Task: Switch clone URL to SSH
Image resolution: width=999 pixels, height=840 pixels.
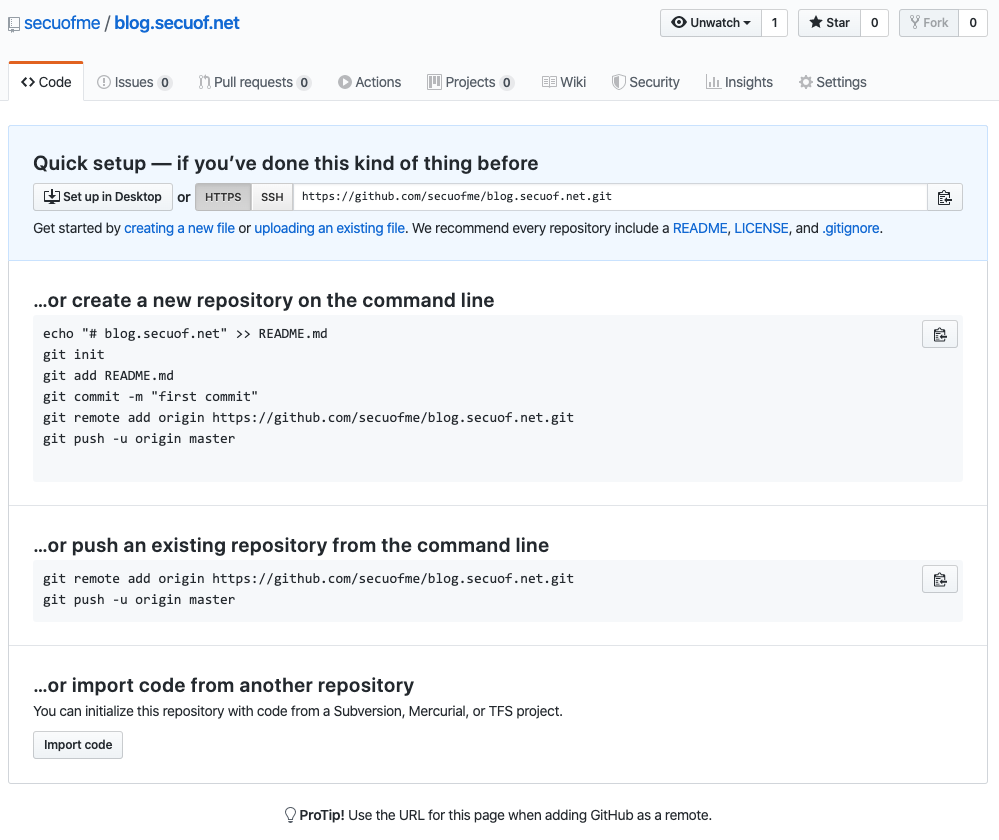Action: [272, 197]
